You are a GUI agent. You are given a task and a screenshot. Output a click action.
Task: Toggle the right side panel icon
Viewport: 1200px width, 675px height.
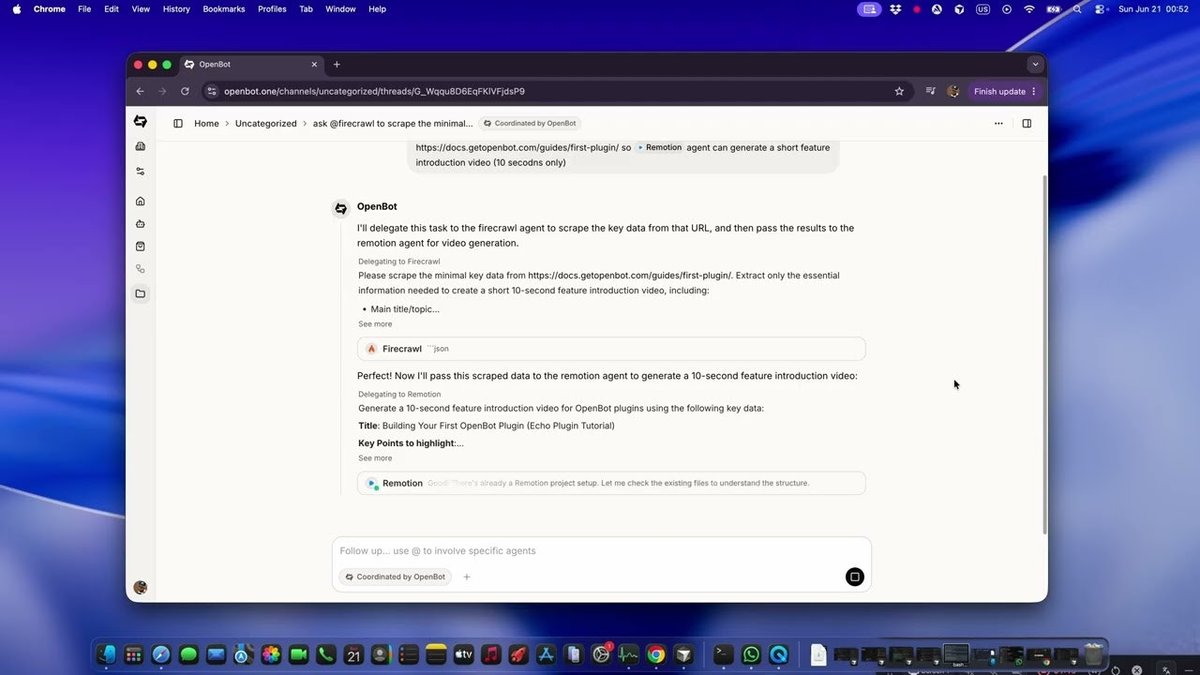coord(1026,124)
